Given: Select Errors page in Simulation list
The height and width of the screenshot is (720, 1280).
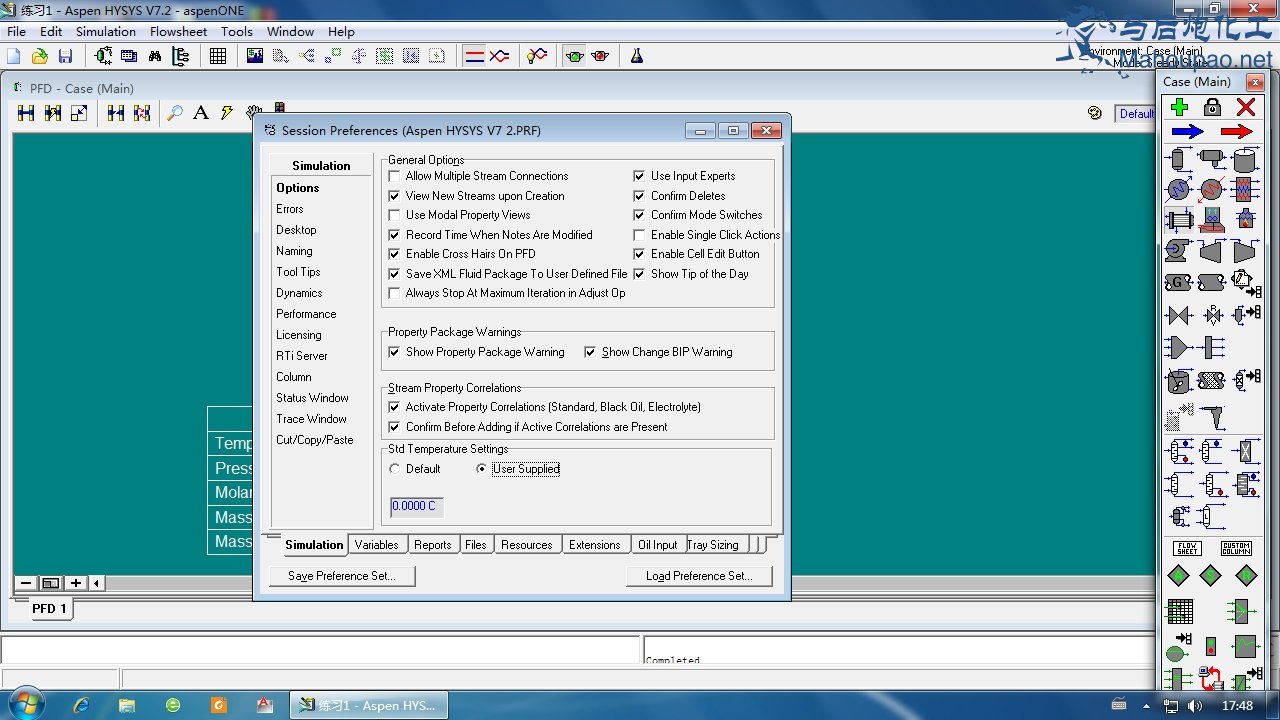Looking at the screenshot, I should pos(290,209).
